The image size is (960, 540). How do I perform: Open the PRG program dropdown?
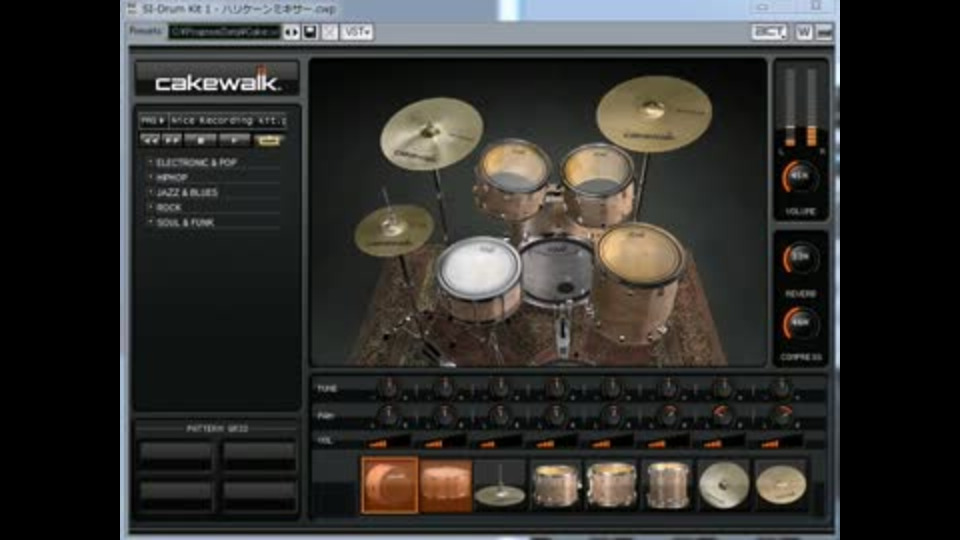pos(153,121)
